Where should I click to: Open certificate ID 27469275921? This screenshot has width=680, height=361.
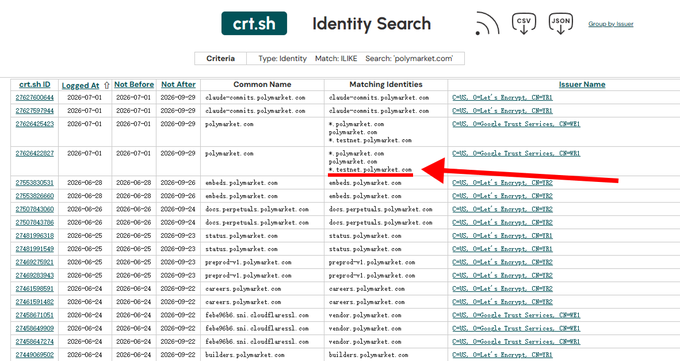[x=35, y=262]
